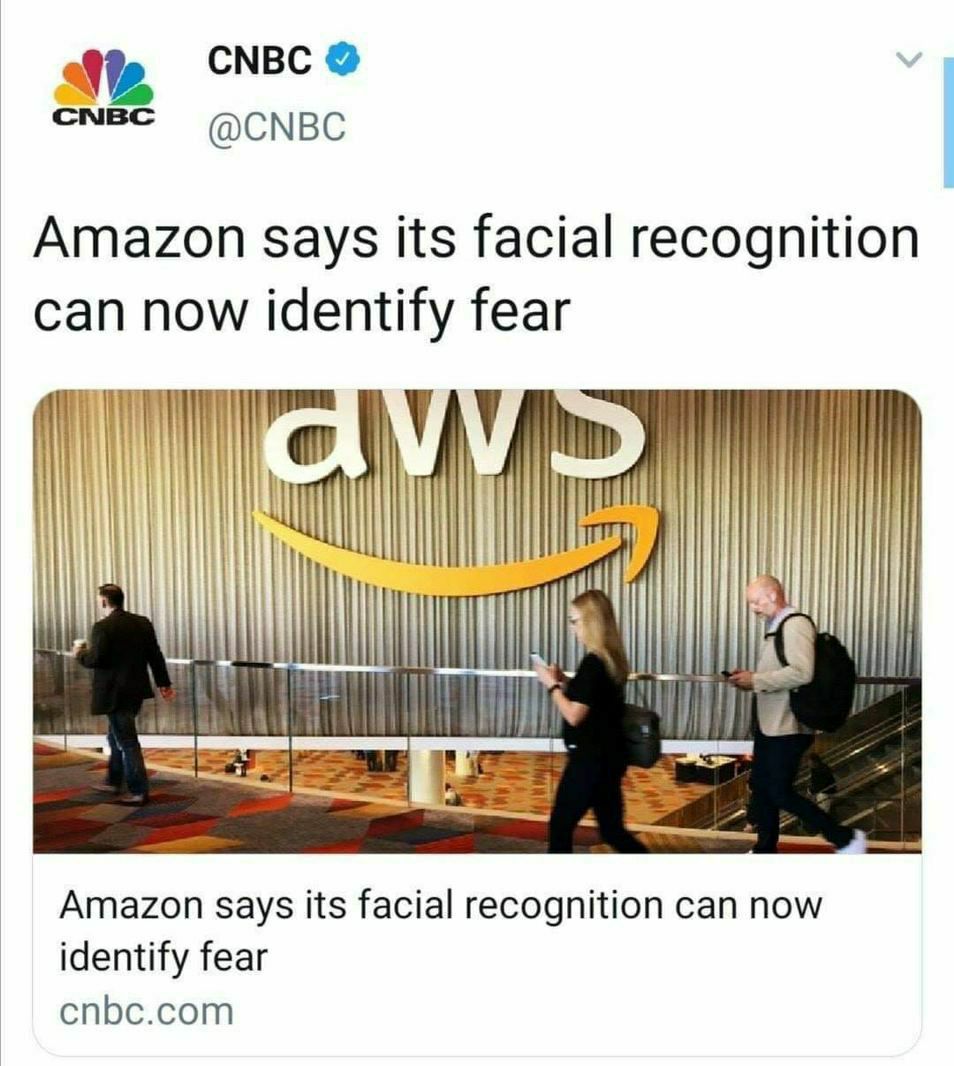Expand the tweet options chevron menu

(908, 60)
